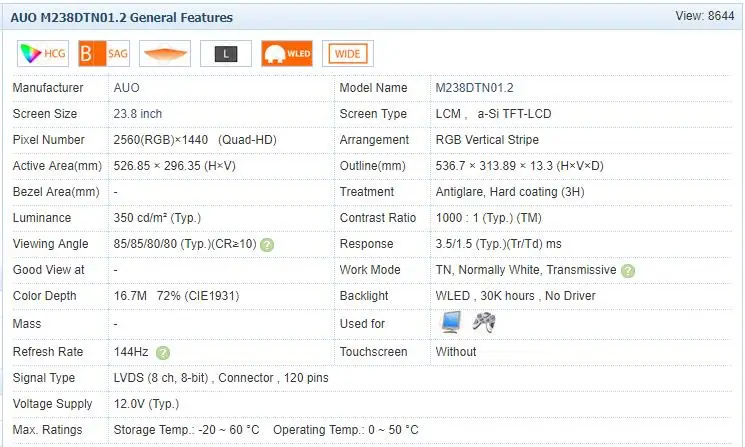Click the Color Depth row label
This screenshot has width=745, height=447.
[44, 296]
